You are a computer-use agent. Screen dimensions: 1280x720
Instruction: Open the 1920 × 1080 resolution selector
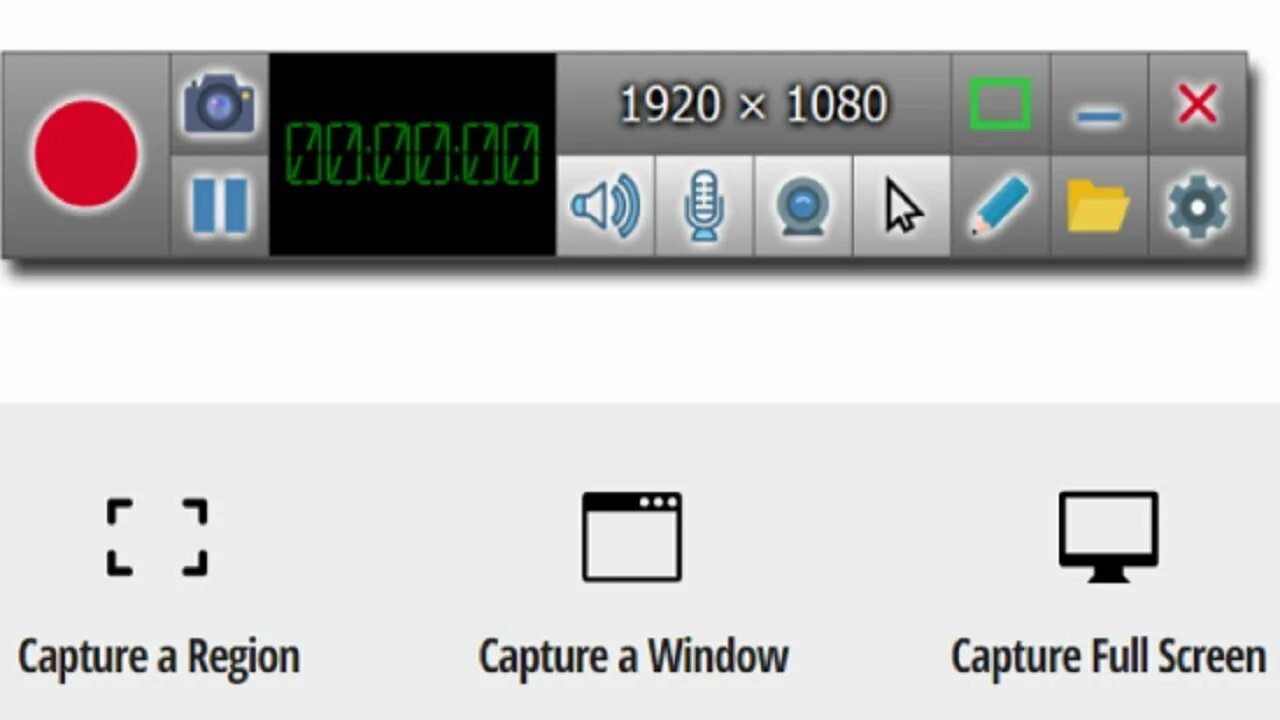[753, 104]
